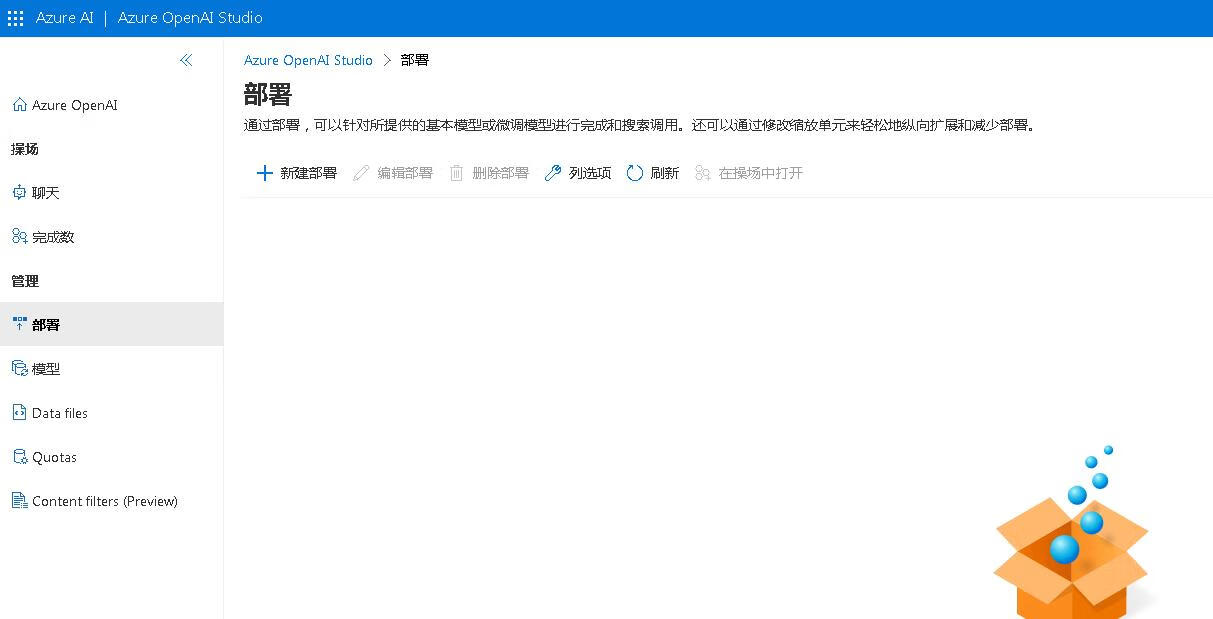Open the 聊天 chat playground
Image resolution: width=1213 pixels, height=619 pixels.
tap(46, 193)
